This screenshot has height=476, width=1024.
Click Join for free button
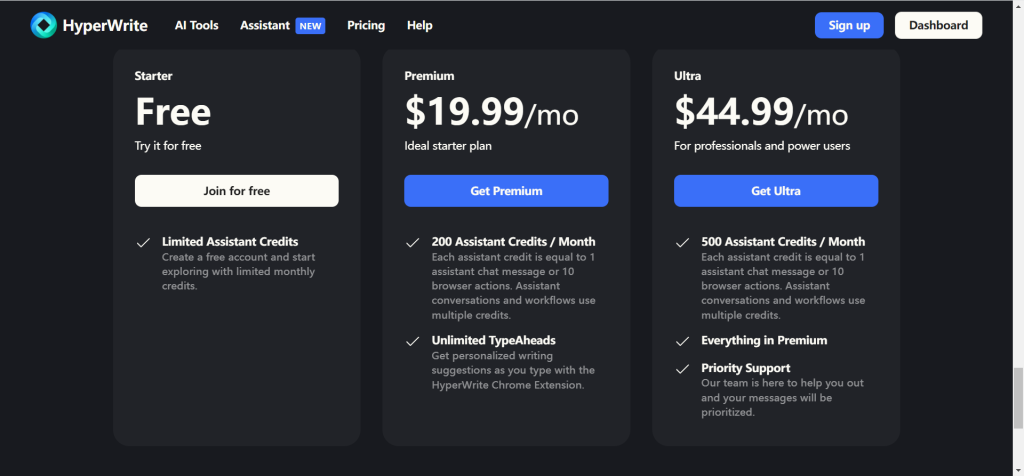[x=236, y=191]
